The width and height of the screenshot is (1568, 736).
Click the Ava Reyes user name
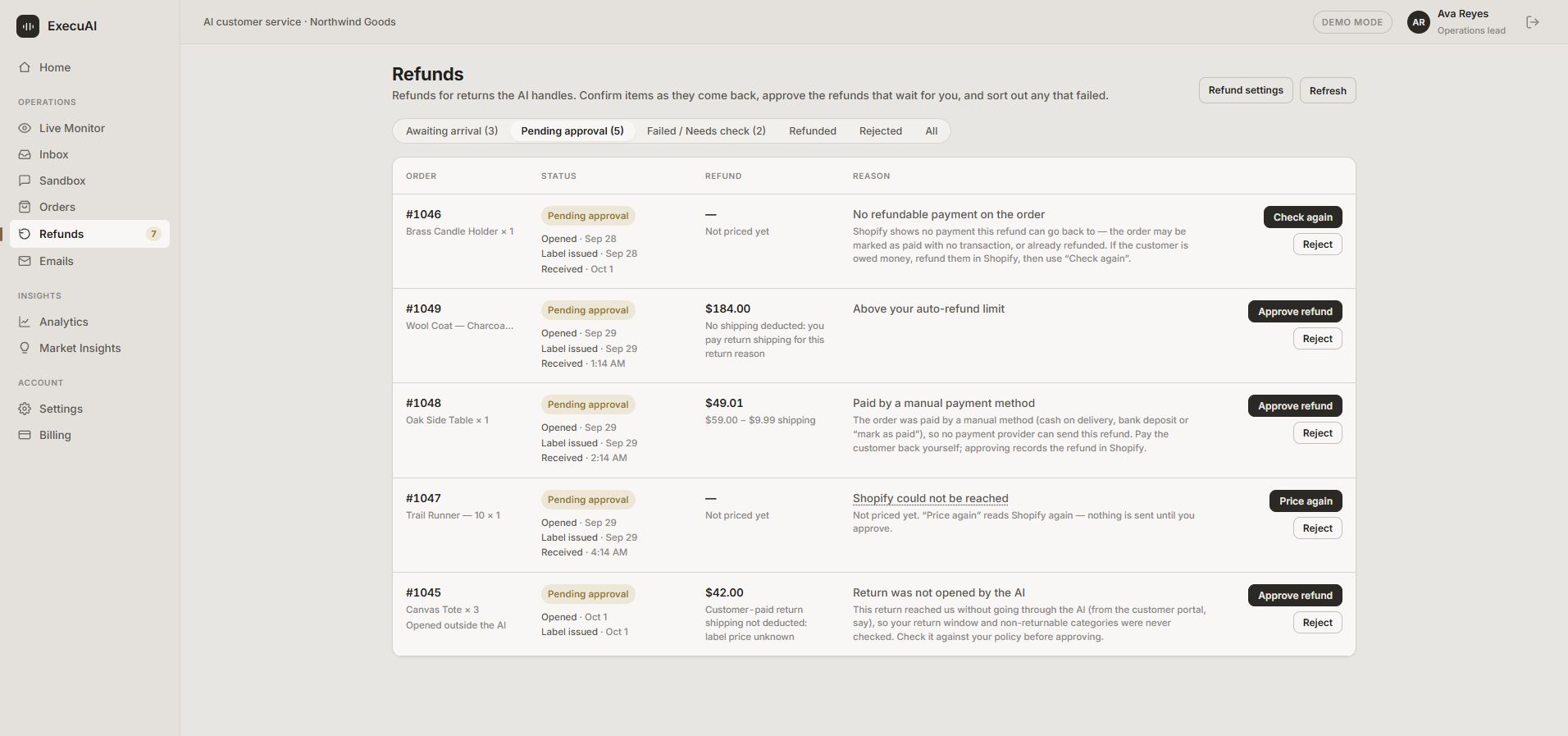pyautogui.click(x=1463, y=14)
